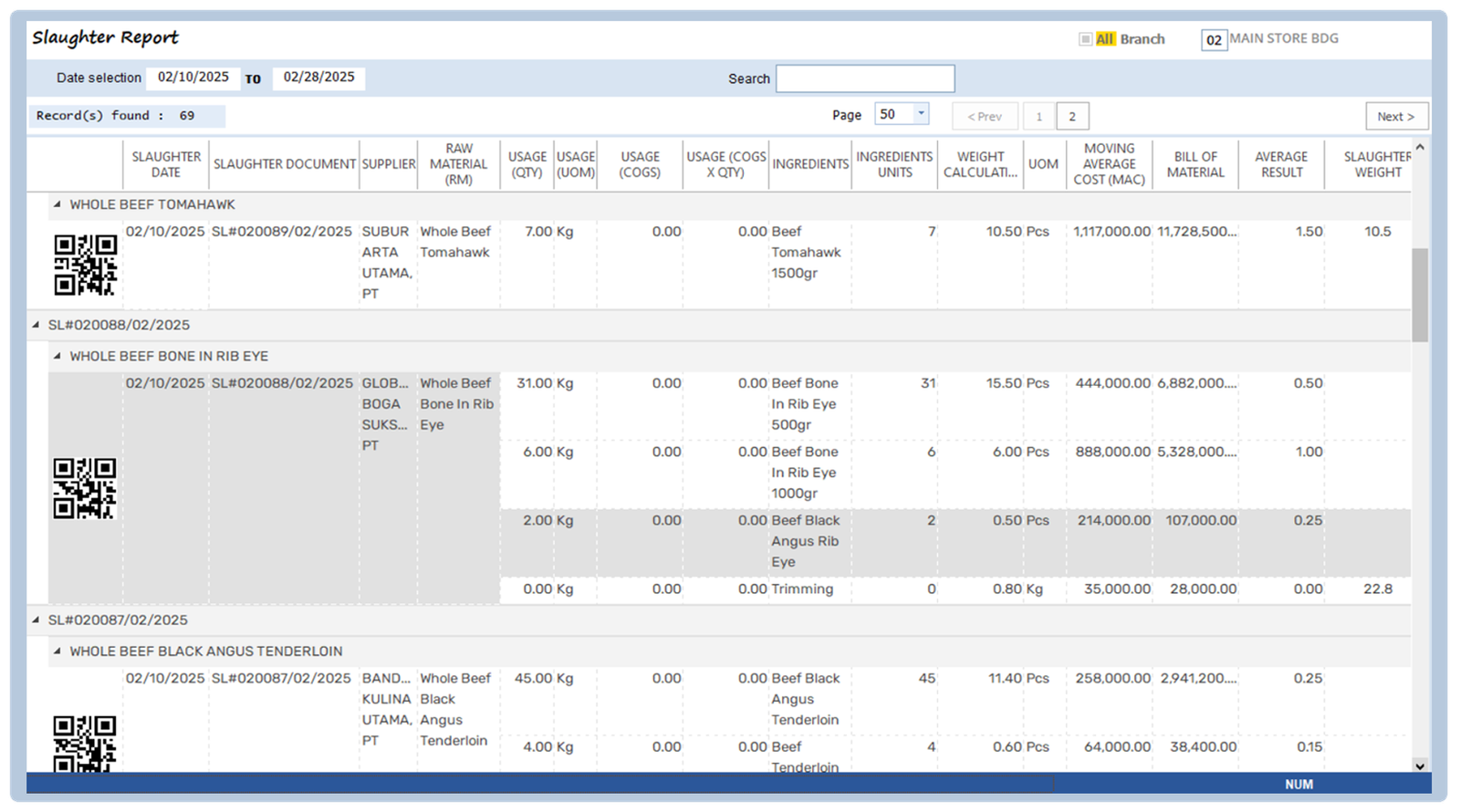Sort by WEIGHT CALCULATI... column header

pos(981,164)
